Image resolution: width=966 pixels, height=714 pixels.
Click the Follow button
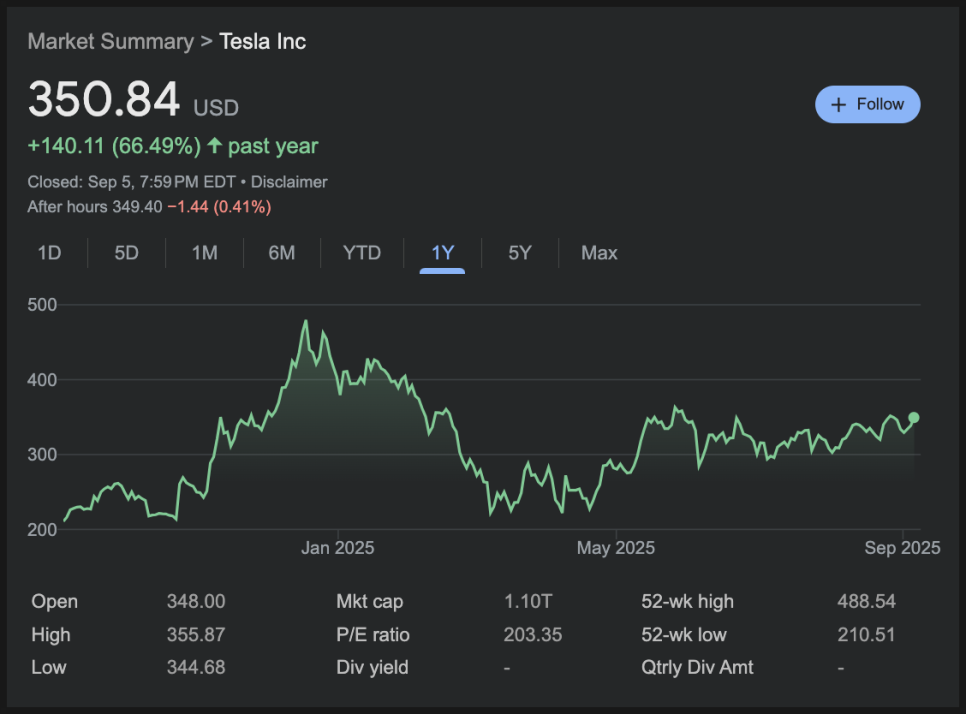(x=867, y=104)
